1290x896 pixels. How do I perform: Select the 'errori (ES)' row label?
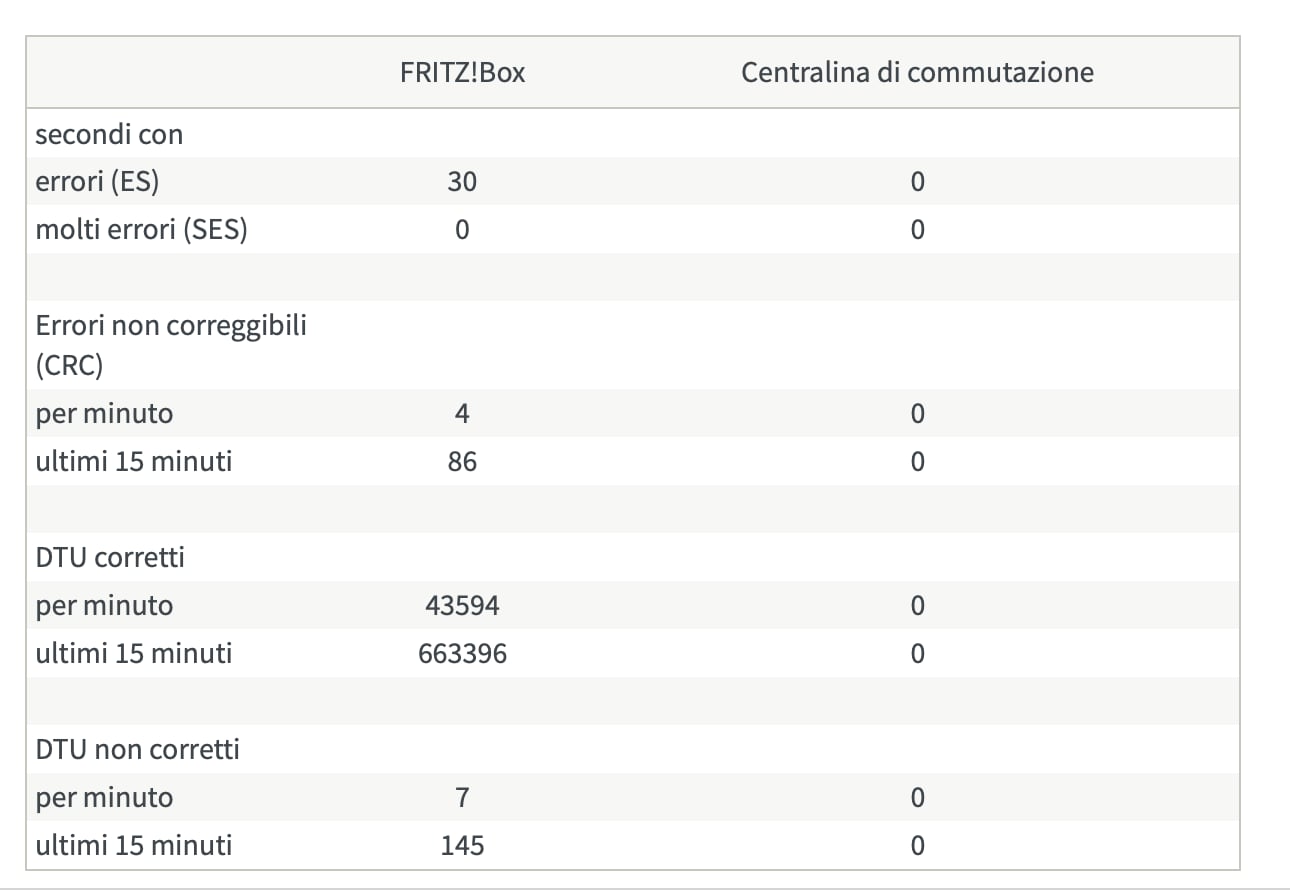[x=97, y=182]
